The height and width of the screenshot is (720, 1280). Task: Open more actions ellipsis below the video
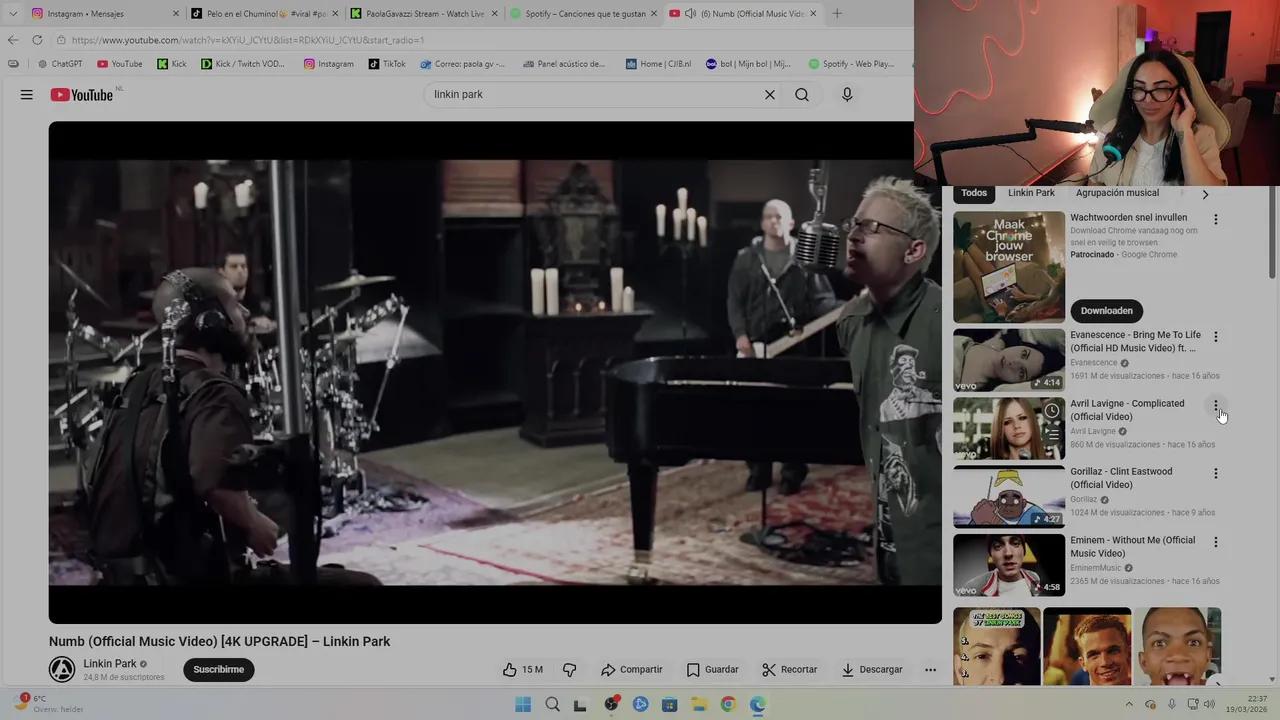tap(930, 670)
